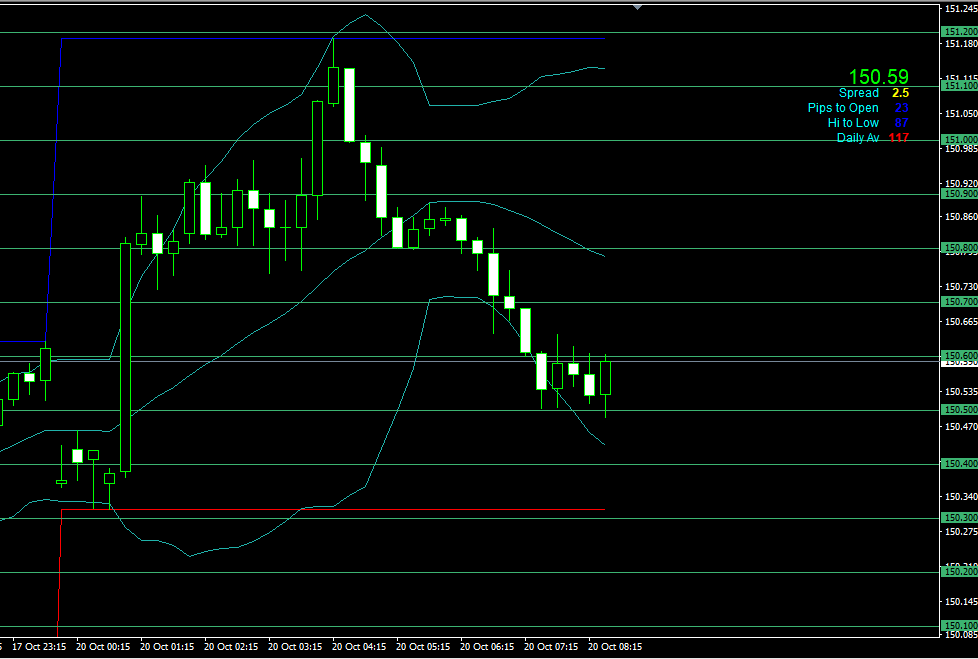Click the 150.920 price scale value
Screen dimensions: 978x659
[x=960, y=184]
